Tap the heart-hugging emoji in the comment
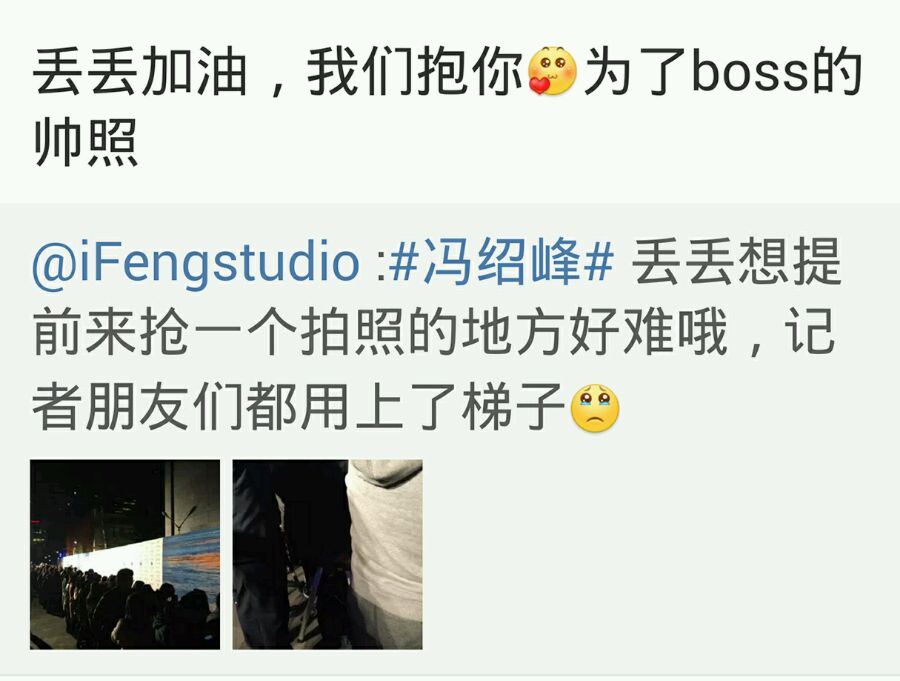The height and width of the screenshot is (681, 900). pos(552,71)
